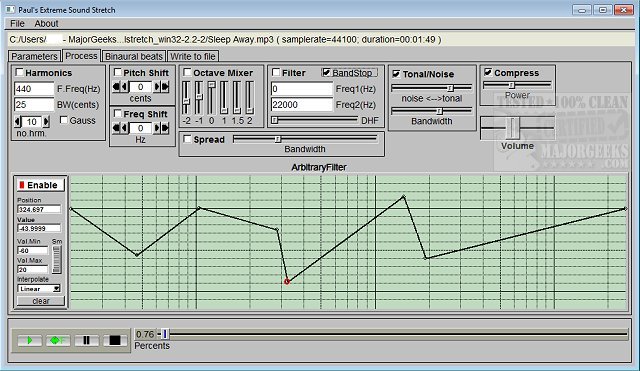Click the Position field showing 324.697

(x=39, y=209)
